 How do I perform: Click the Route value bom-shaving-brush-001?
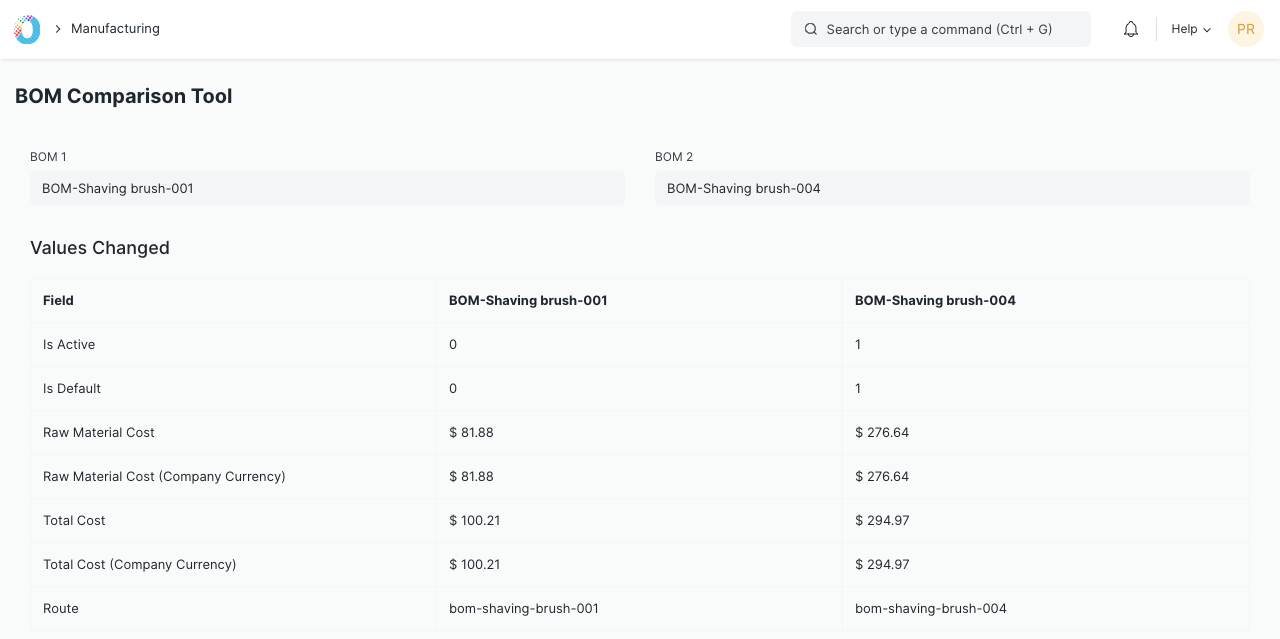tap(523, 608)
